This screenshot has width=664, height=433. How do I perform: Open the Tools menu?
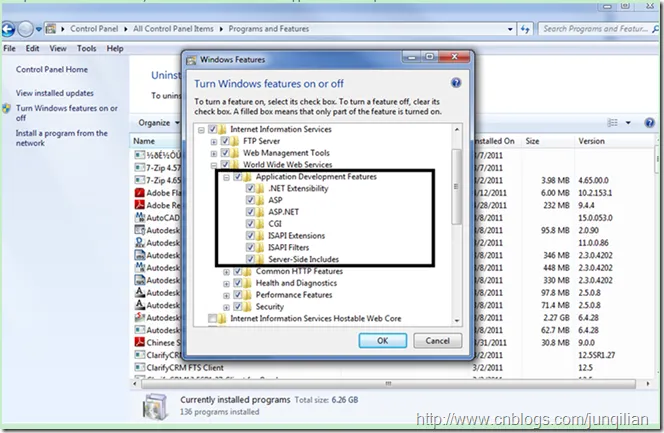[86, 48]
